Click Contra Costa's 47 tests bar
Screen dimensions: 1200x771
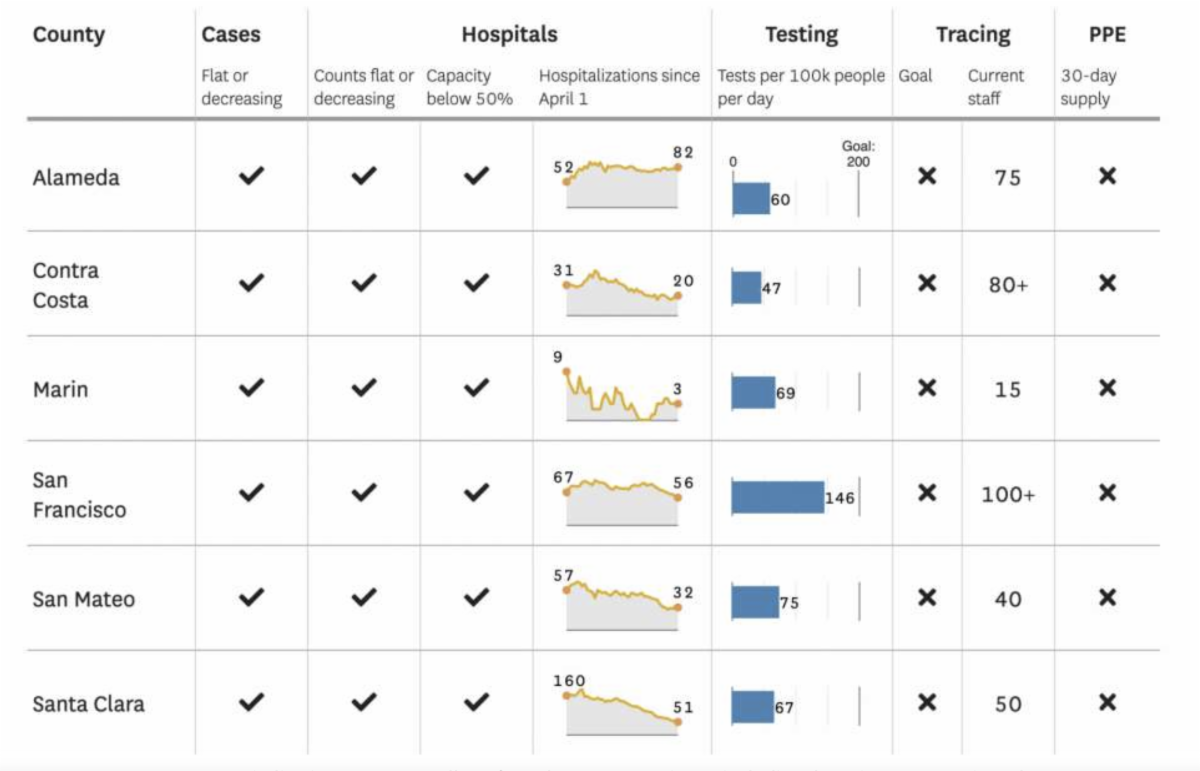pyautogui.click(x=746, y=288)
